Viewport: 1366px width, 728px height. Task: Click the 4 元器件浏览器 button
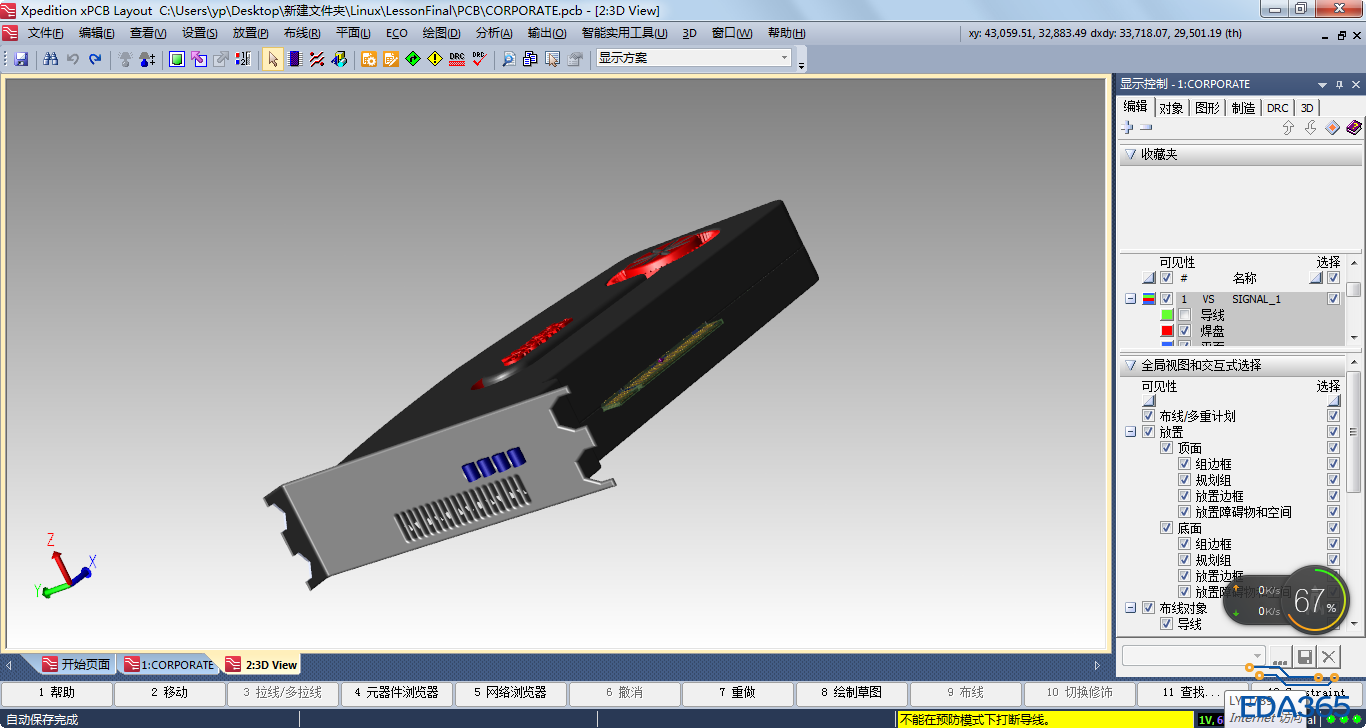click(397, 692)
